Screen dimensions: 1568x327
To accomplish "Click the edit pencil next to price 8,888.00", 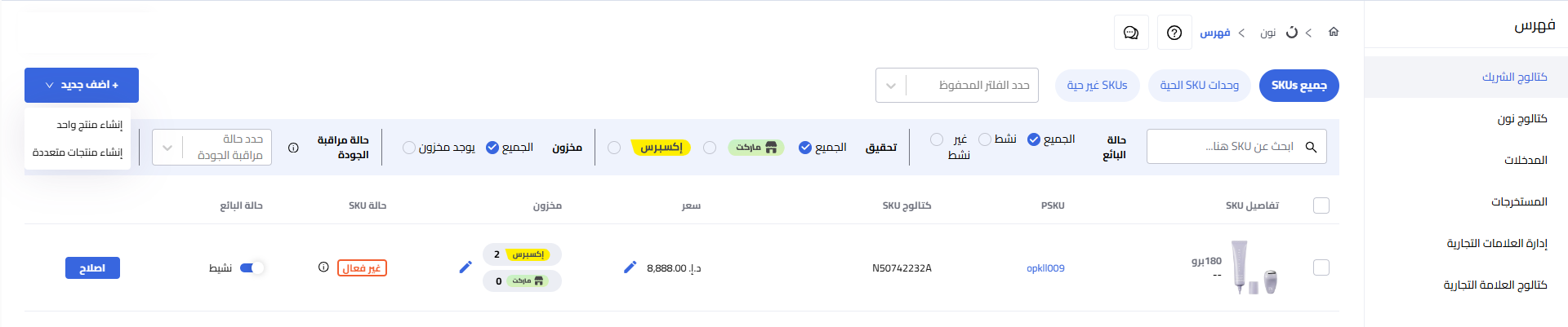I will tap(630, 267).
